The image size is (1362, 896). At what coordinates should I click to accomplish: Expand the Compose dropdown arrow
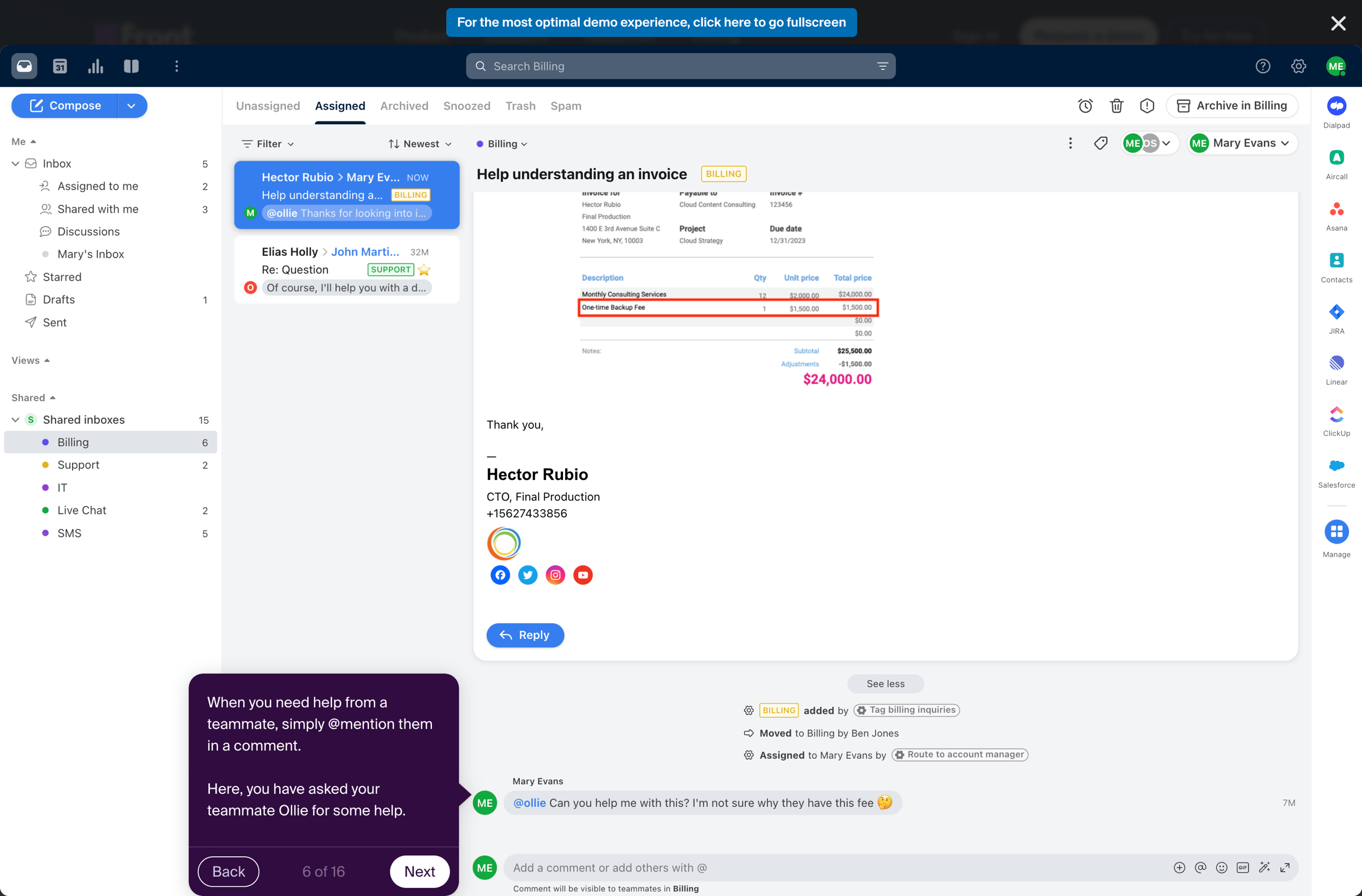tap(132, 106)
